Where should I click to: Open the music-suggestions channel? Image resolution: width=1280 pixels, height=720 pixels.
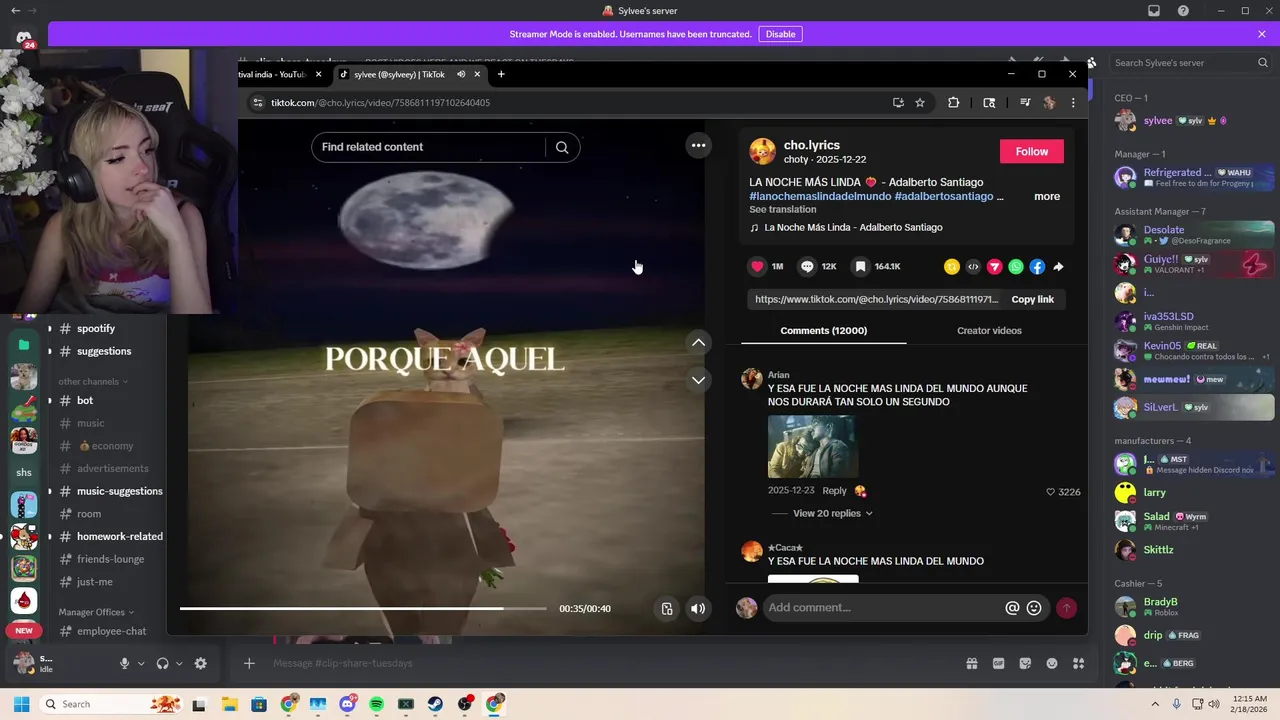click(x=119, y=491)
